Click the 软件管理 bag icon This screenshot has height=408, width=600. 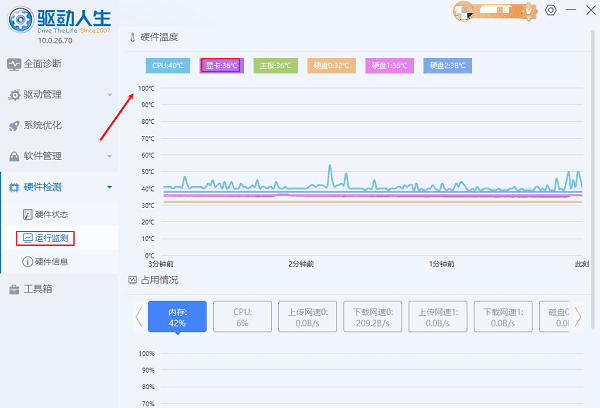click(14, 156)
